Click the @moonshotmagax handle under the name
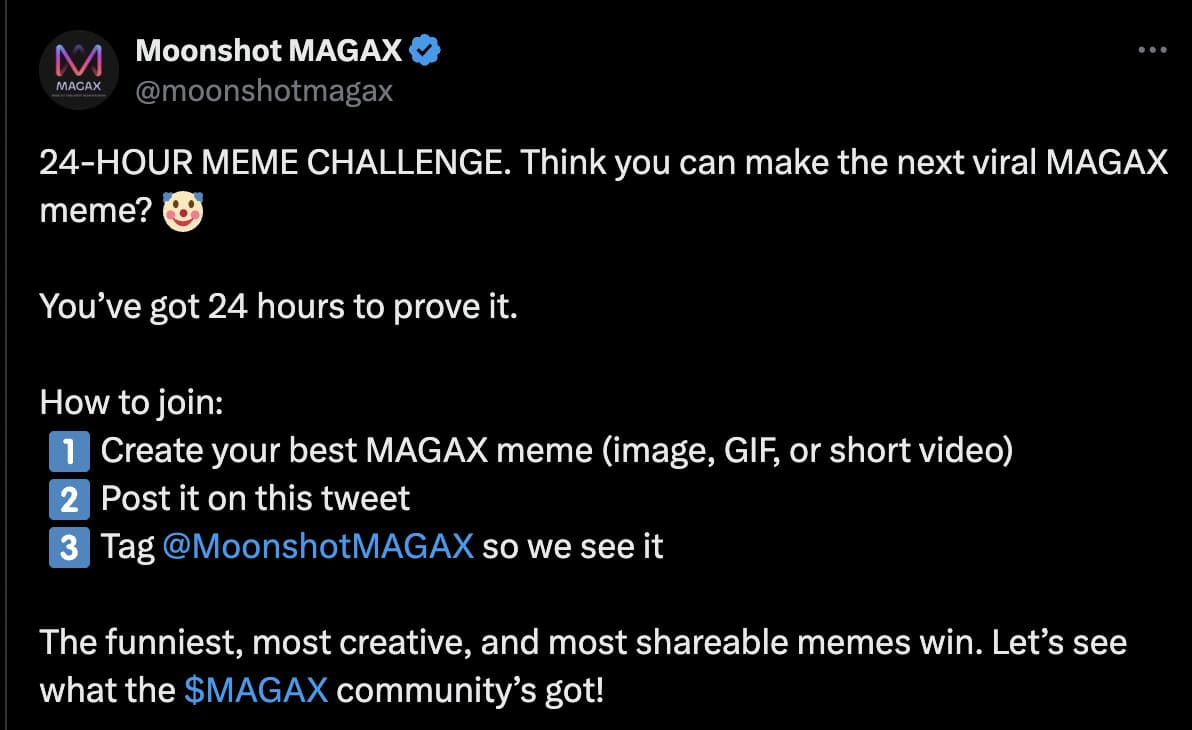The width and height of the screenshot is (1192, 730). point(264,91)
